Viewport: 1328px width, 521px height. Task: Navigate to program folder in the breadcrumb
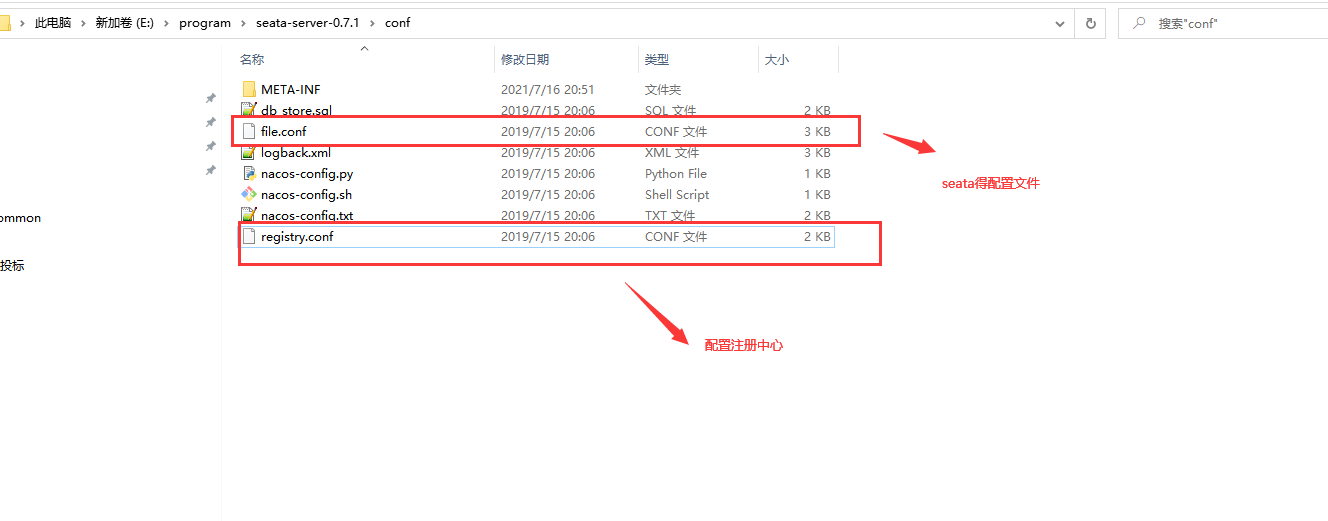[205, 23]
